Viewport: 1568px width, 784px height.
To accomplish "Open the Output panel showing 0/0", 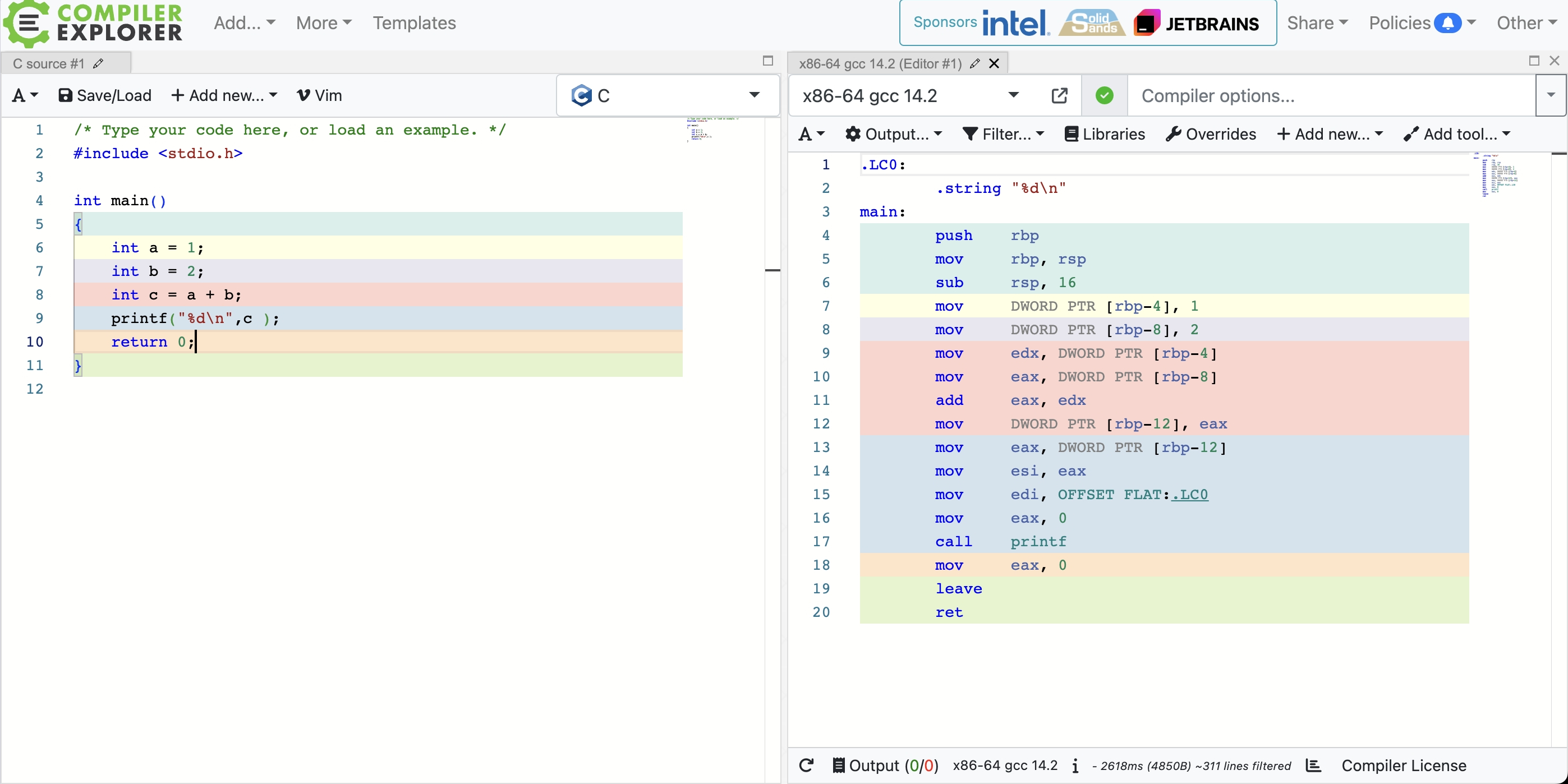I will [885, 765].
